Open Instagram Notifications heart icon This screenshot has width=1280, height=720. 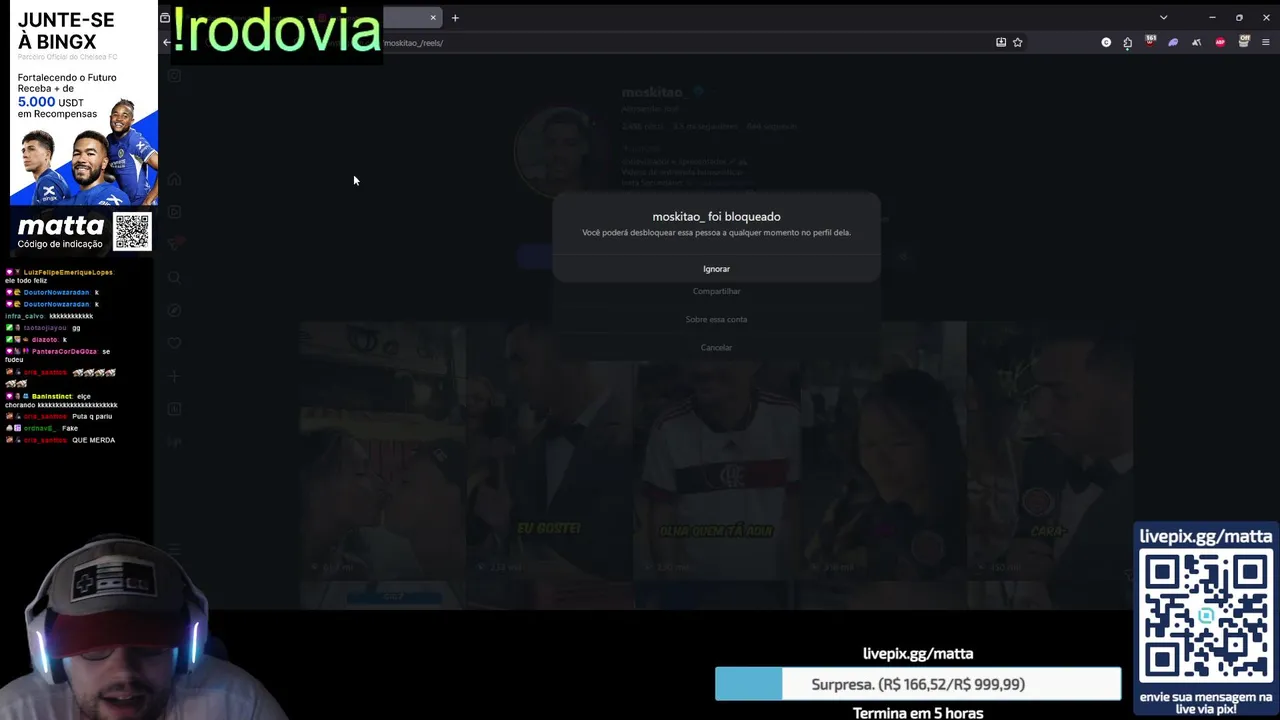pos(174,343)
